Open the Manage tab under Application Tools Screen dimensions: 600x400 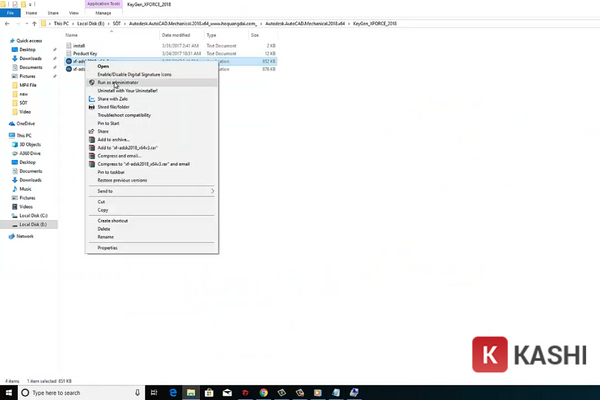click(103, 13)
